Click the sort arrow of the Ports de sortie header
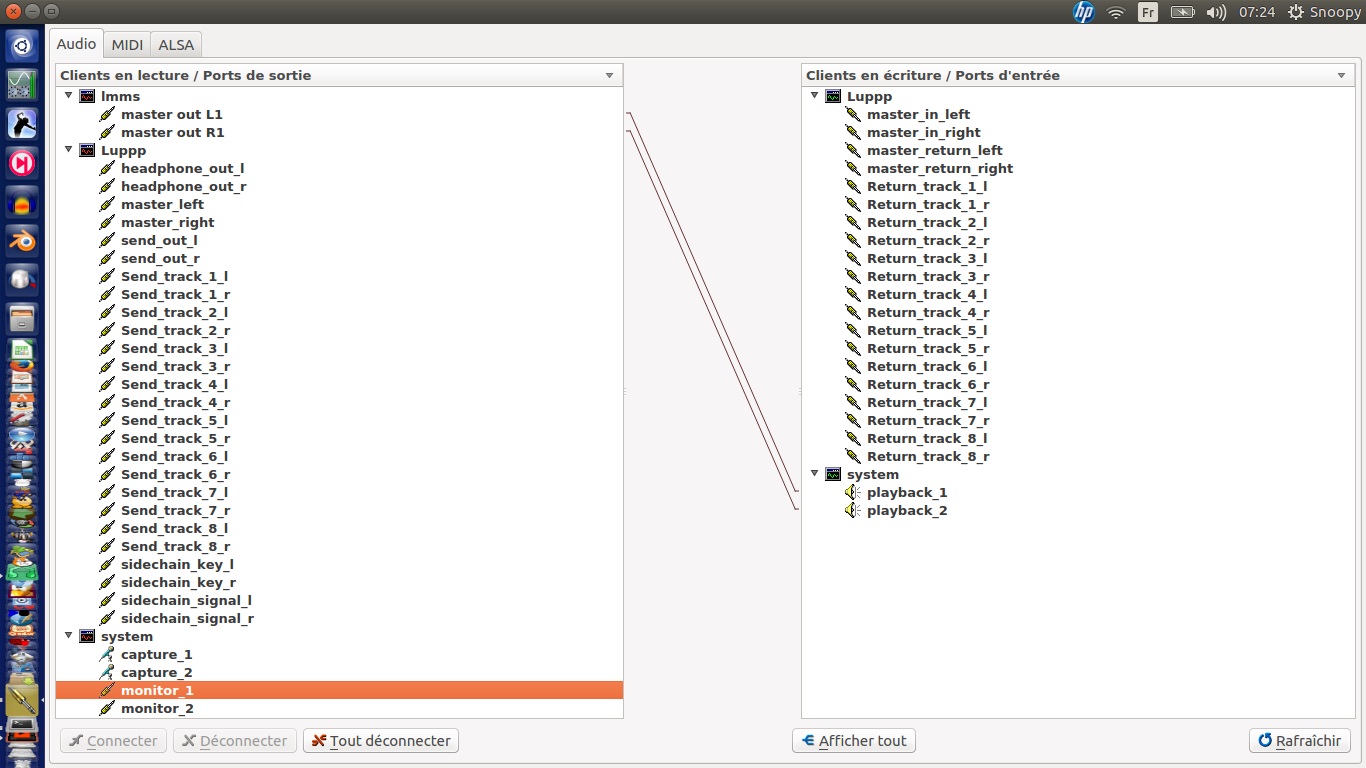The image size is (1366, 768). [609, 76]
